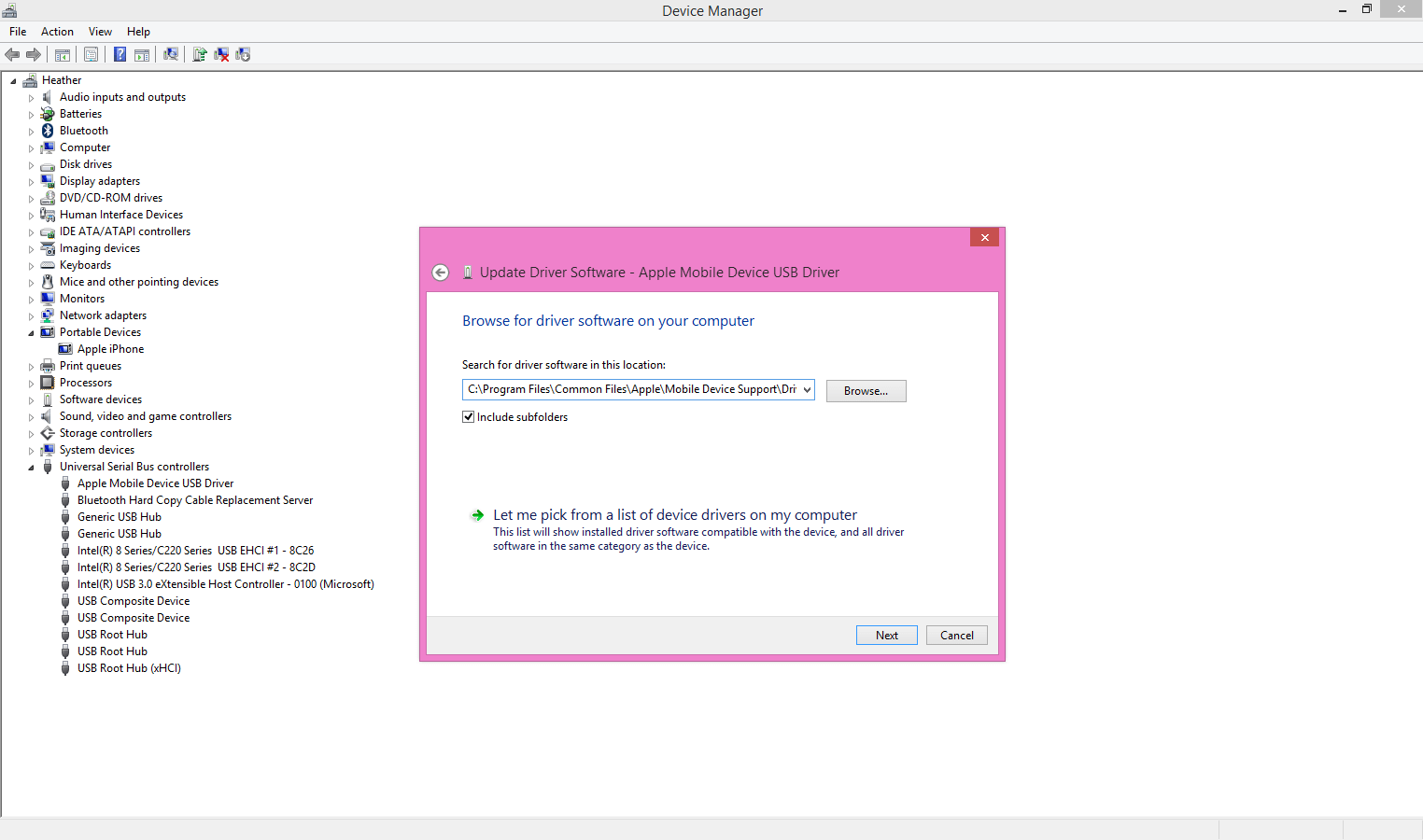Click the Forward arrow in Device Manager toolbar
Image resolution: width=1423 pixels, height=840 pixels.
[34, 54]
